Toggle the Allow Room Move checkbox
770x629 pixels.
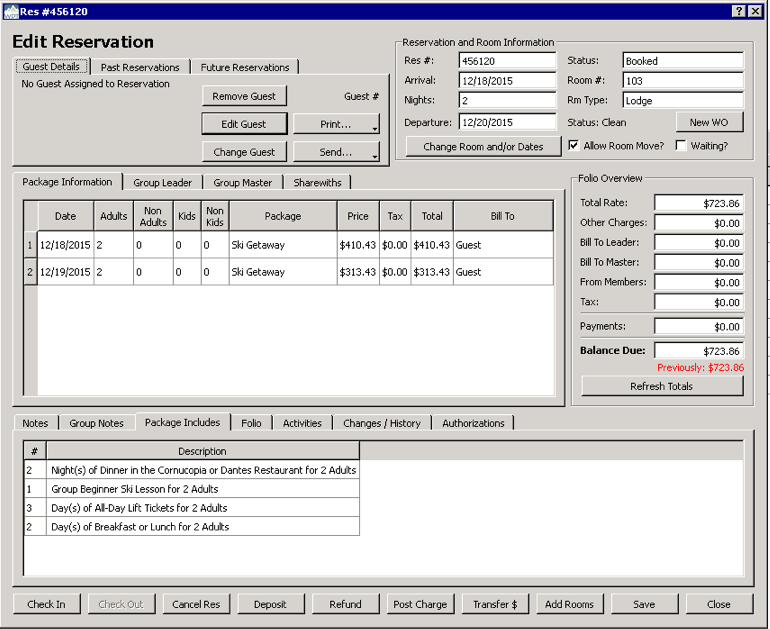573,145
